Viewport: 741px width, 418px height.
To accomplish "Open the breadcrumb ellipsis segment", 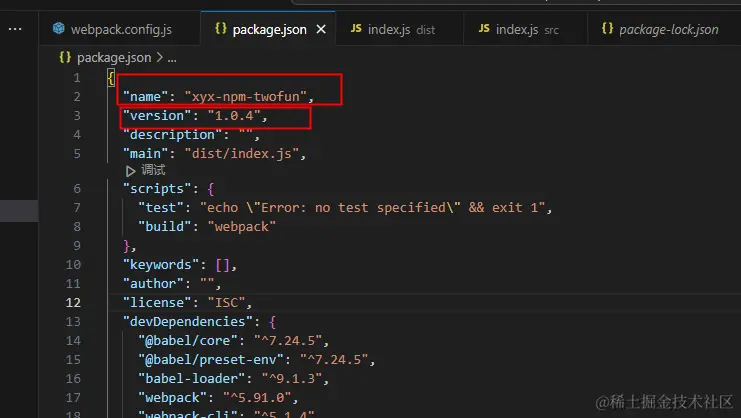I will (x=172, y=59).
